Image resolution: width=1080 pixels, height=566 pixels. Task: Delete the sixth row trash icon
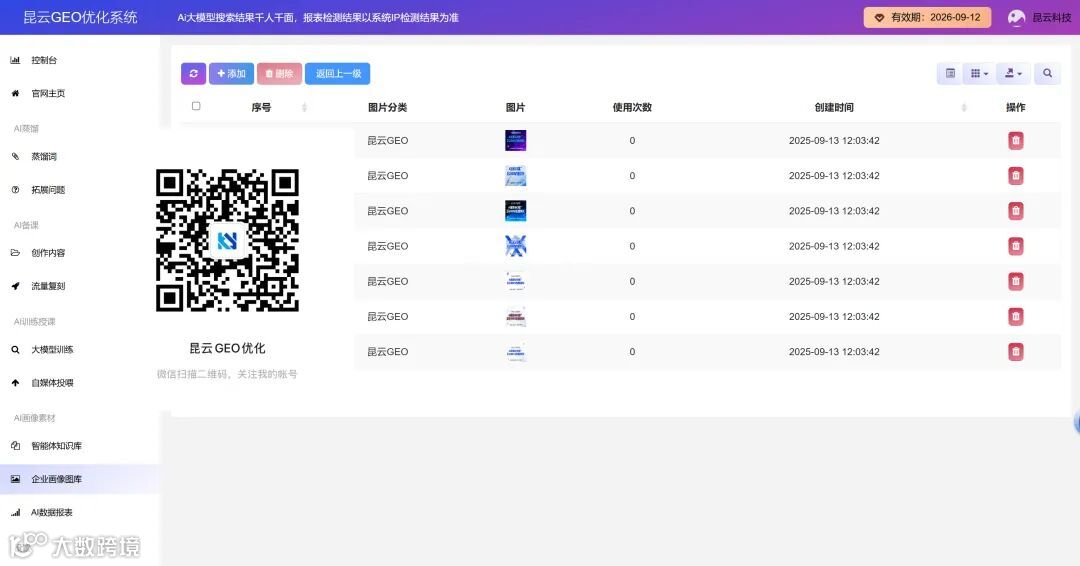click(x=1015, y=316)
